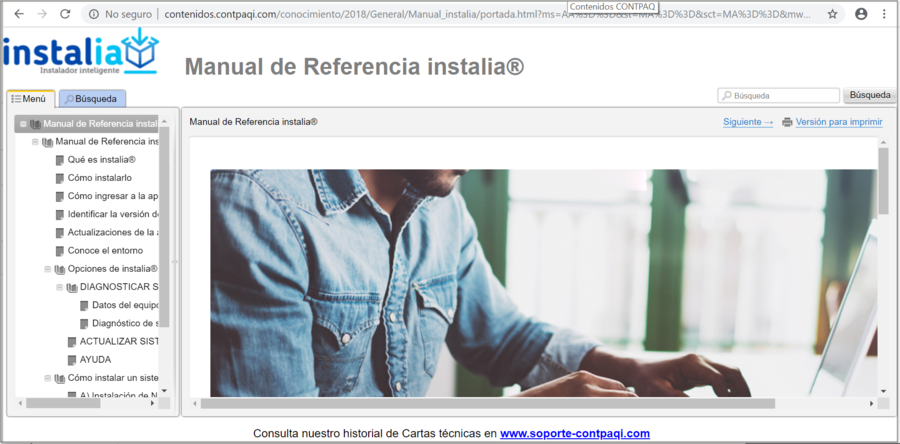900x444 pixels.
Task: Click the cover photo of man typing
Action: (543, 283)
